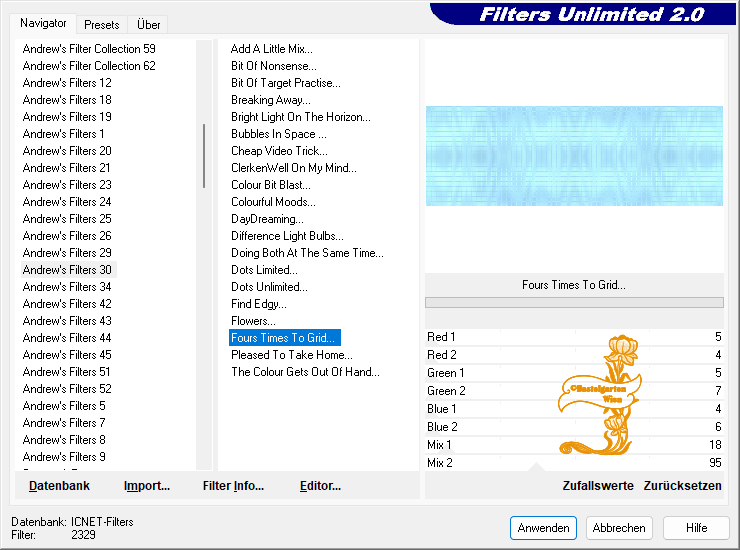Open the Presets tab

pyautogui.click(x=101, y=25)
